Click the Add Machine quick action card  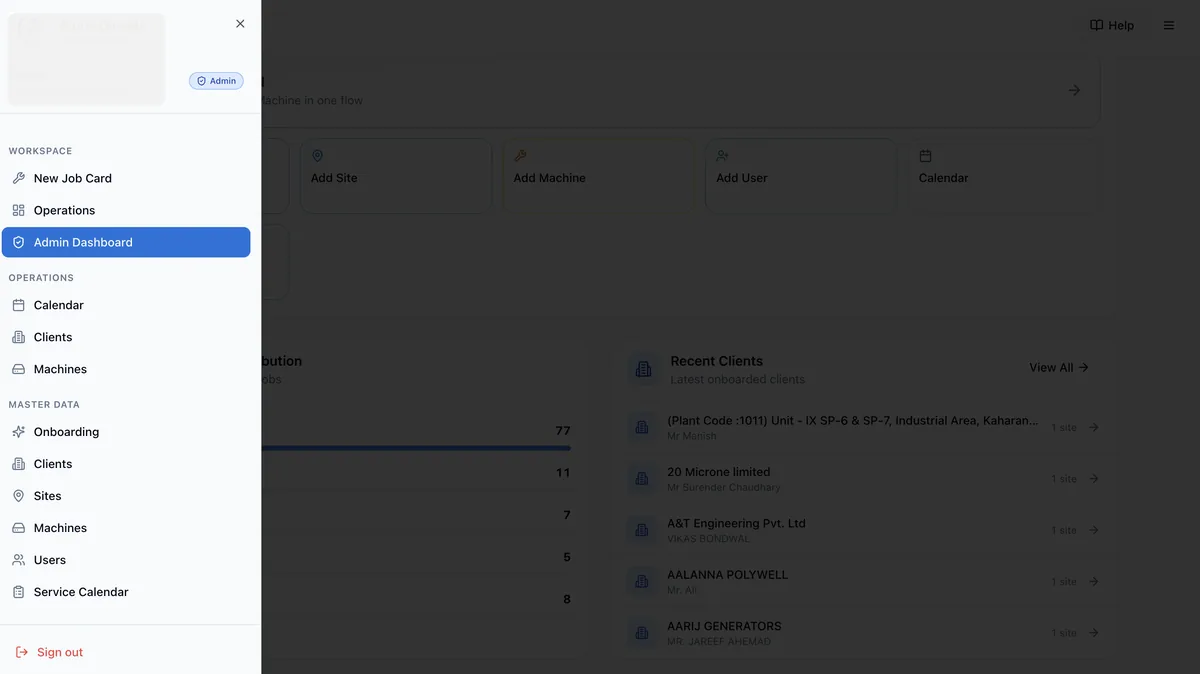[x=598, y=175]
